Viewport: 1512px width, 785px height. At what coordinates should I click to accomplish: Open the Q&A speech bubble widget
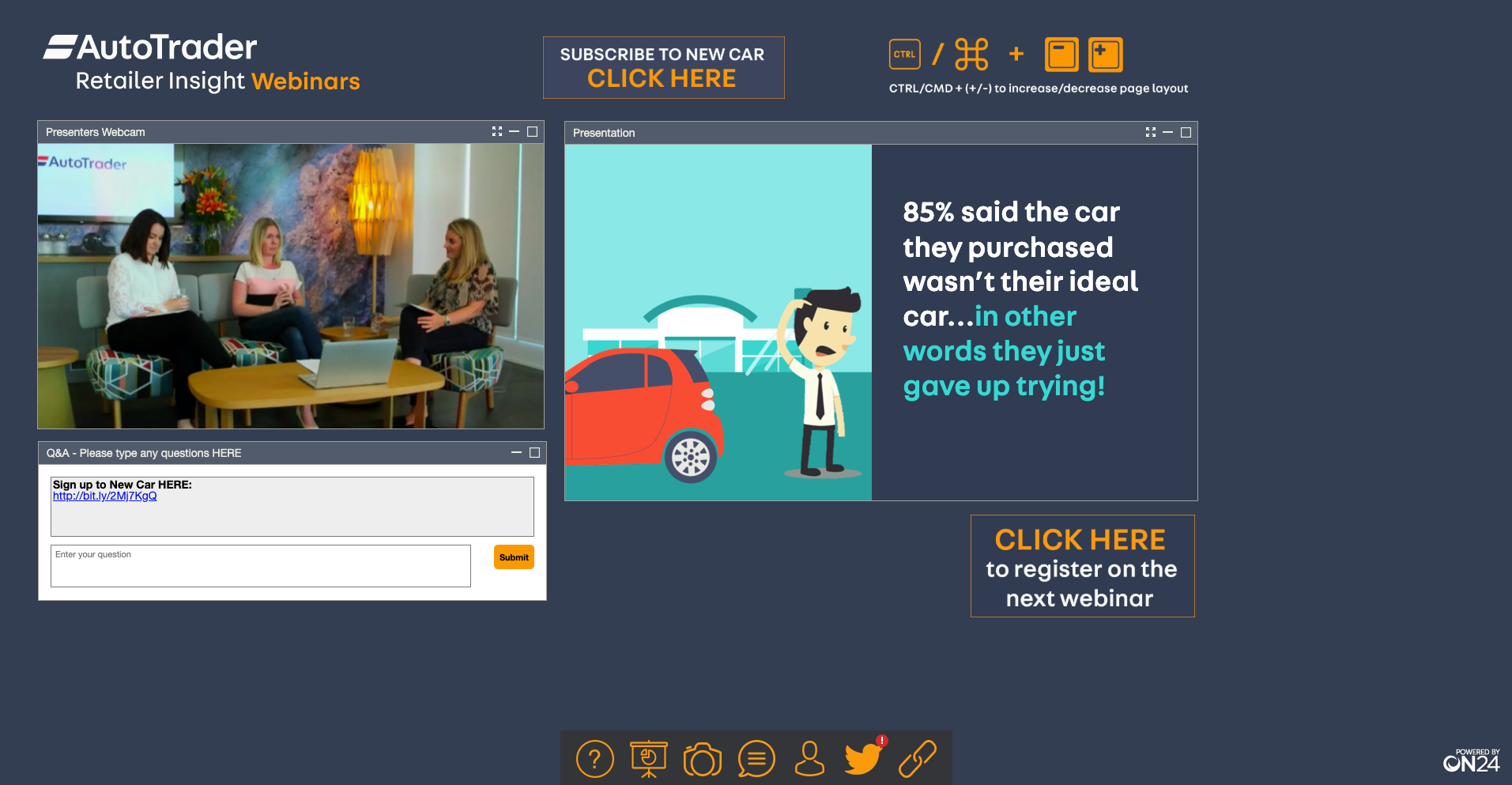point(756,759)
